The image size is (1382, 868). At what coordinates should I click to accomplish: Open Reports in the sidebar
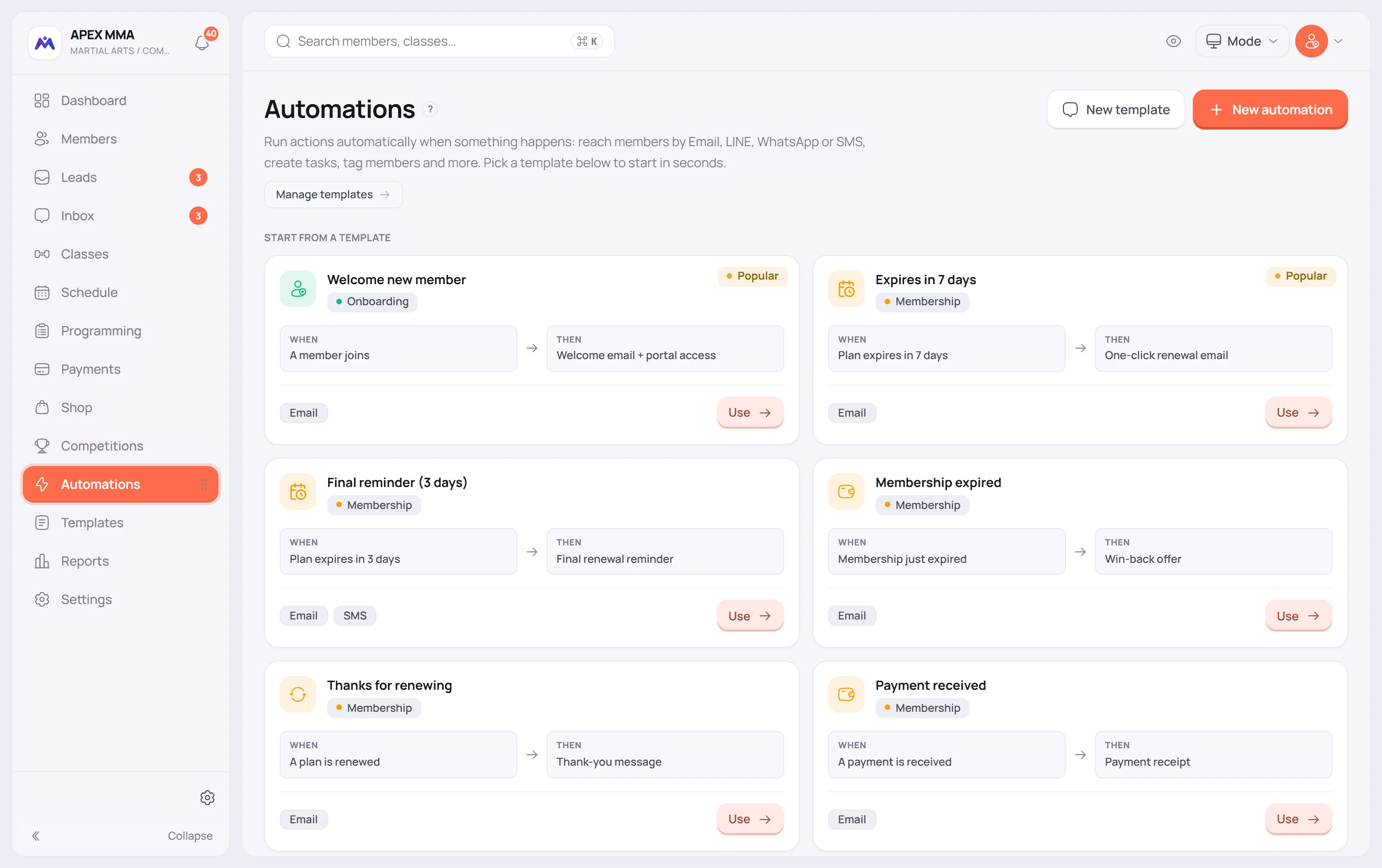(x=121, y=561)
